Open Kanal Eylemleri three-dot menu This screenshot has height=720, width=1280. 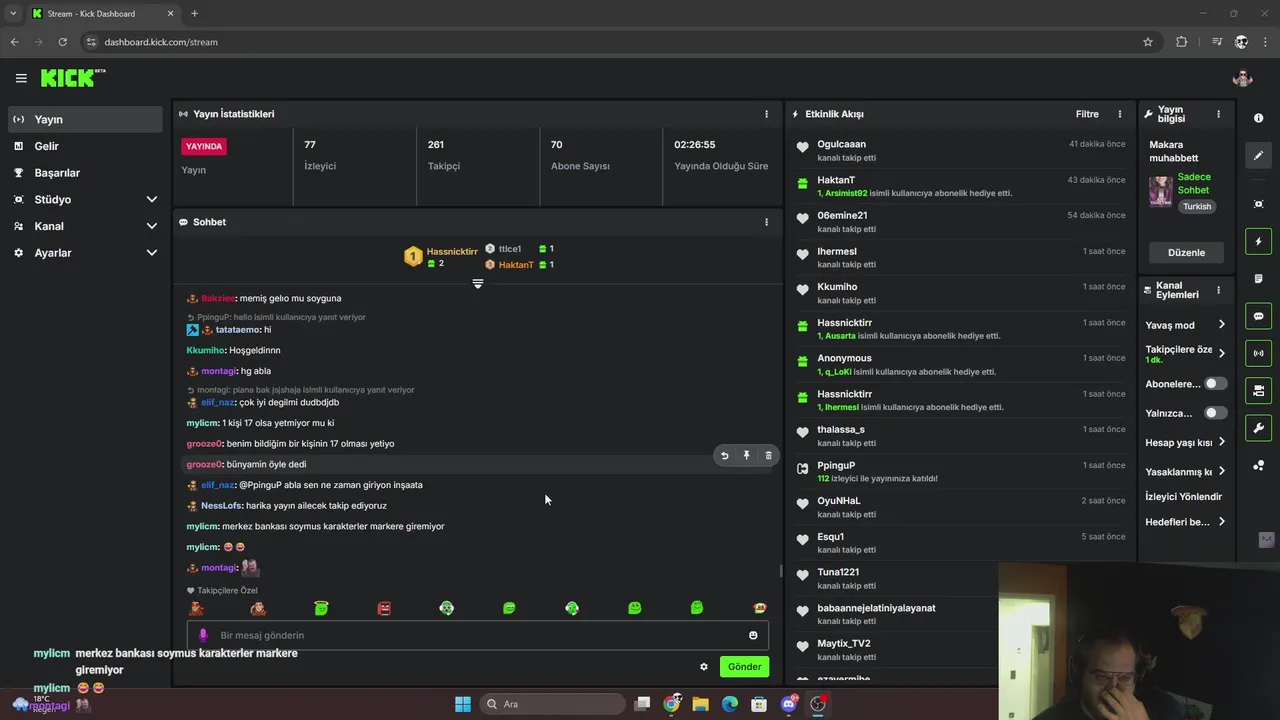tap(1218, 290)
